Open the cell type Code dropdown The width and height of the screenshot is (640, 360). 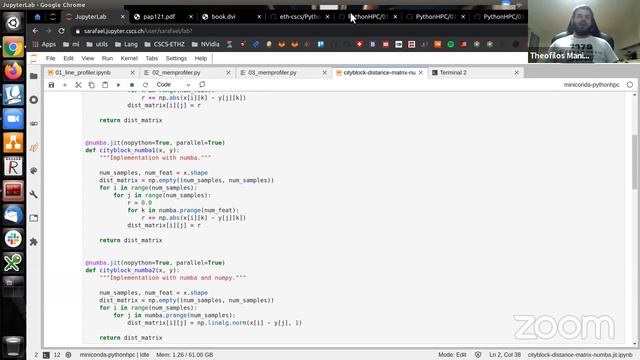coord(173,85)
